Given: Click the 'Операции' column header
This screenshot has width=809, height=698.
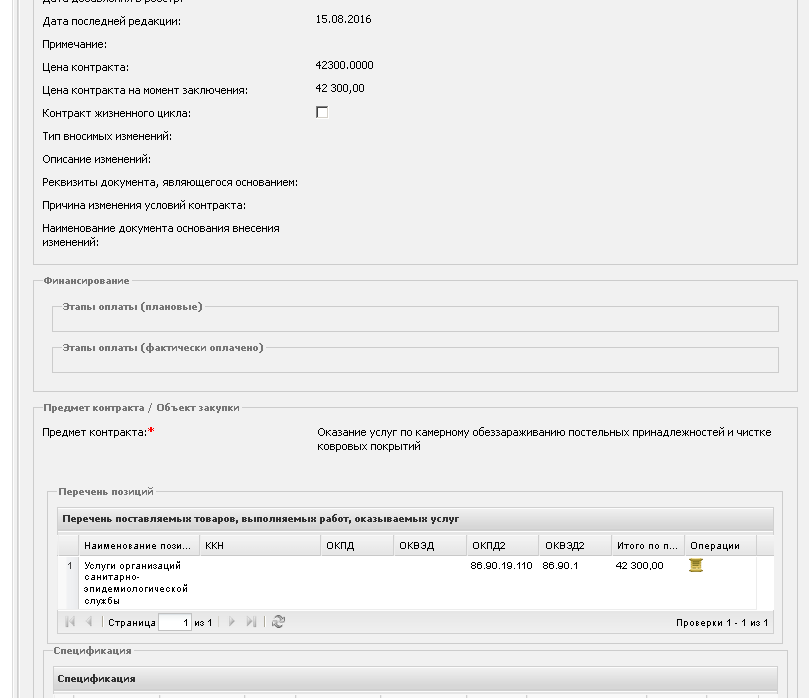Looking at the screenshot, I should pos(721,546).
